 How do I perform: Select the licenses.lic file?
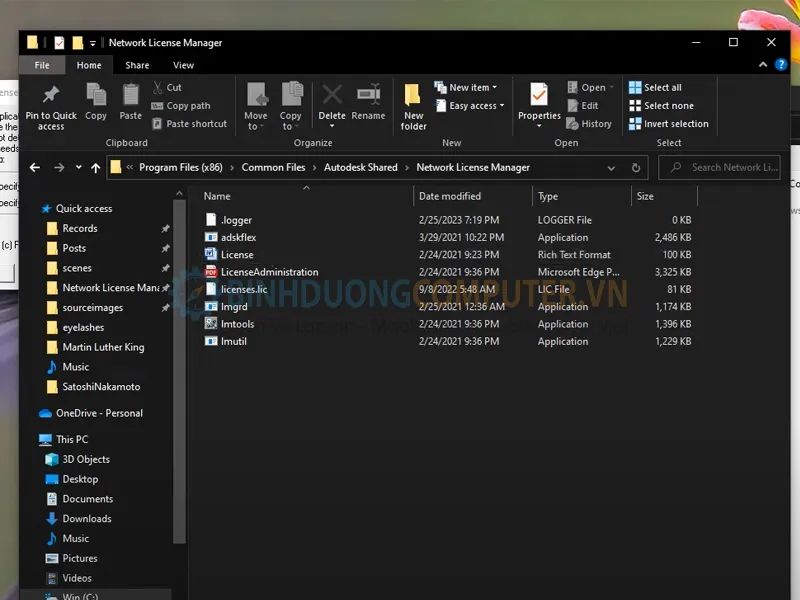click(244, 289)
